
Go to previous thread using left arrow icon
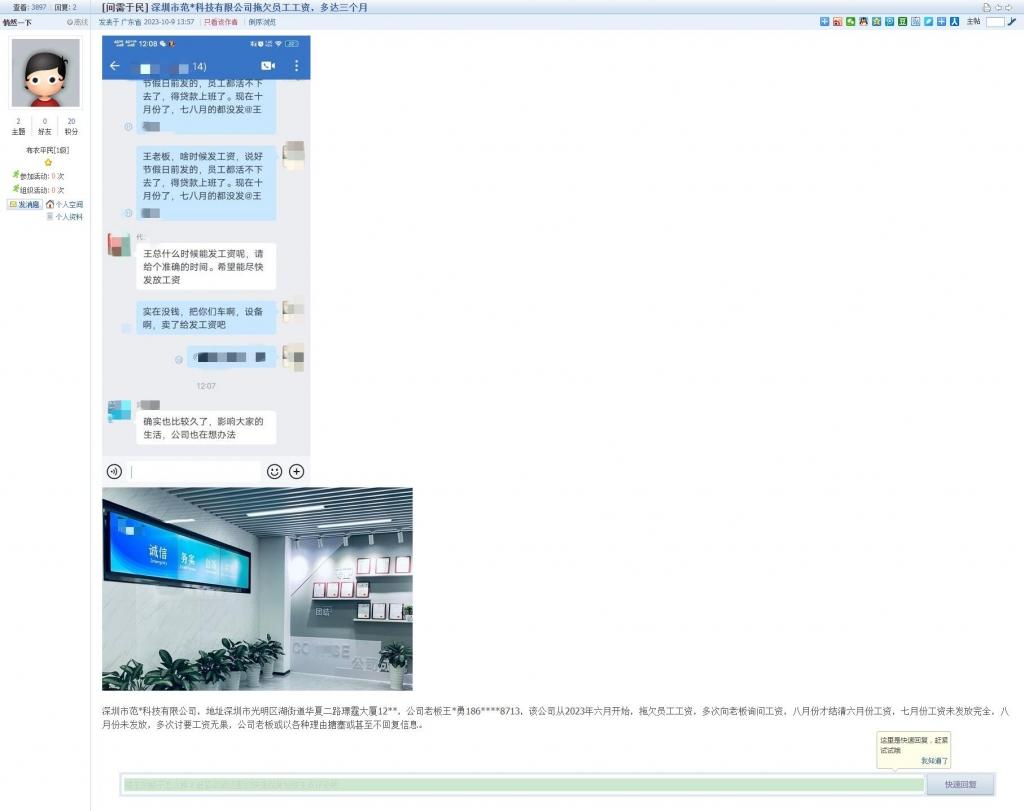[x=998, y=7]
